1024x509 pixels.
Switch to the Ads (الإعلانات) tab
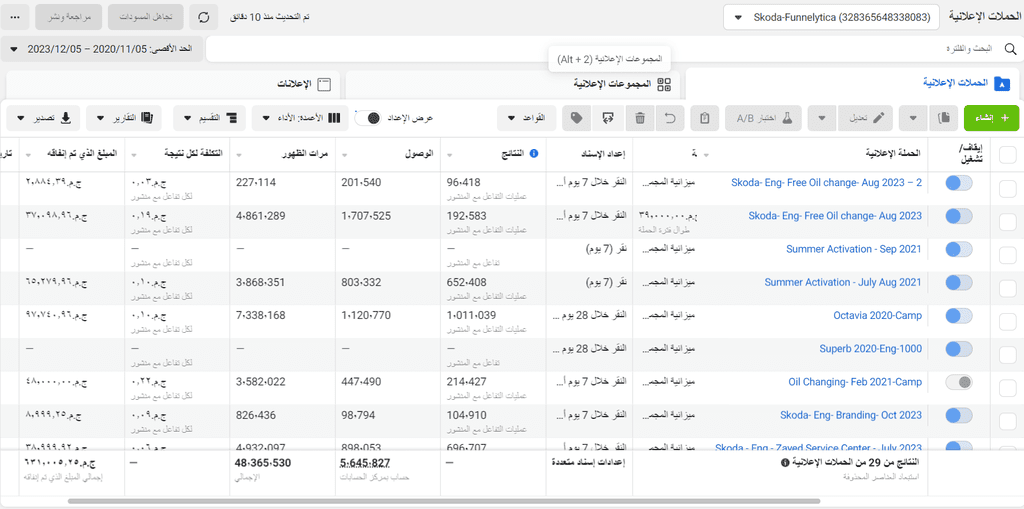[x=173, y=84]
